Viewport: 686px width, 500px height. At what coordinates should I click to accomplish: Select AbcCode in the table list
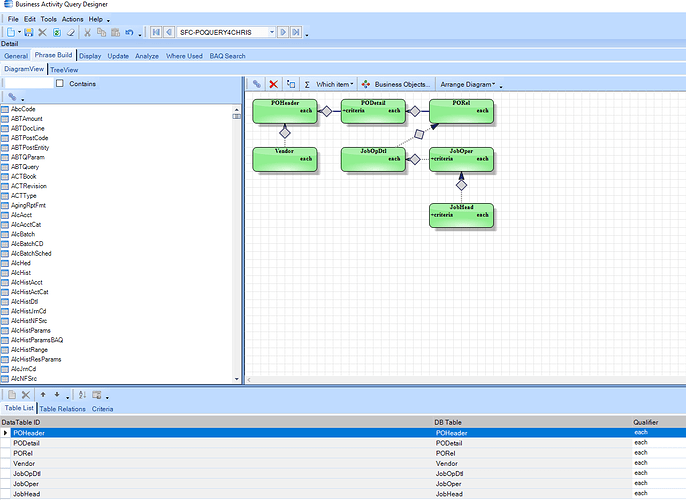(23, 109)
